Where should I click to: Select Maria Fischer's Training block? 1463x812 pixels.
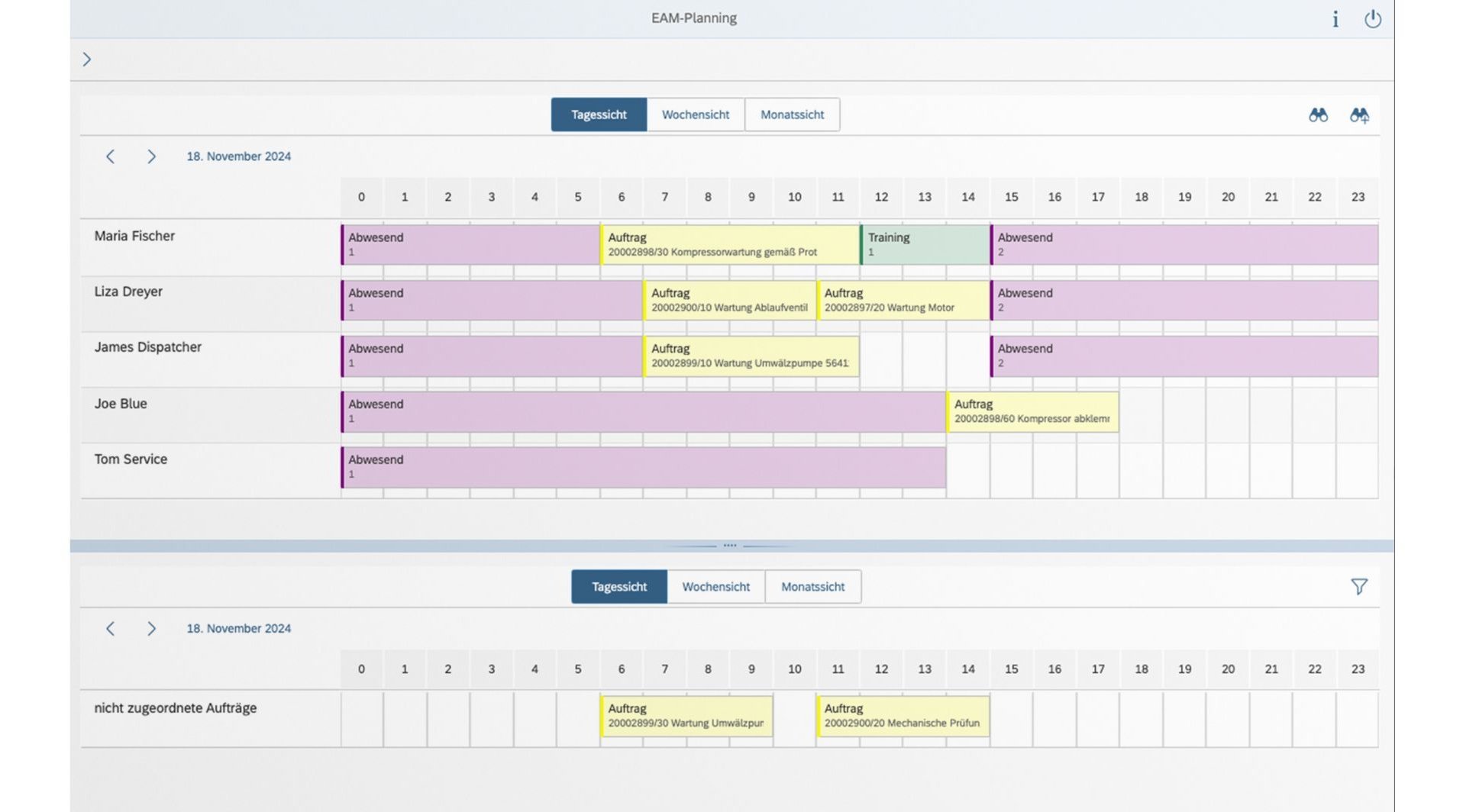point(925,244)
